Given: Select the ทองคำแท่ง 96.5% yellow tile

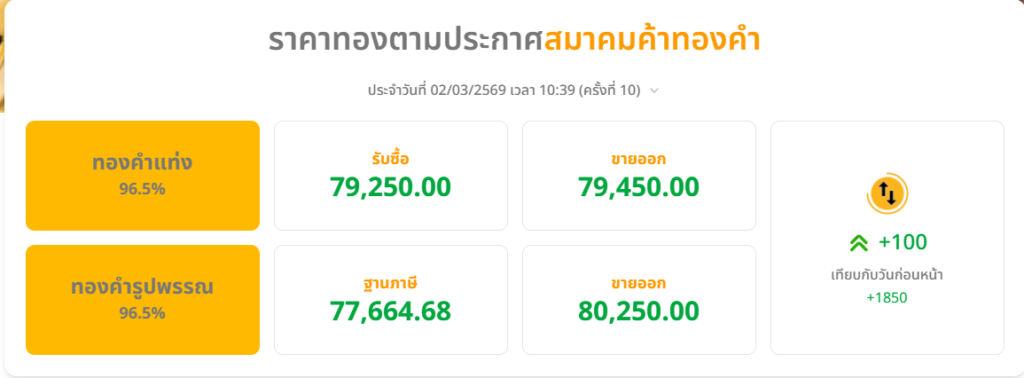Looking at the screenshot, I should (142, 176).
